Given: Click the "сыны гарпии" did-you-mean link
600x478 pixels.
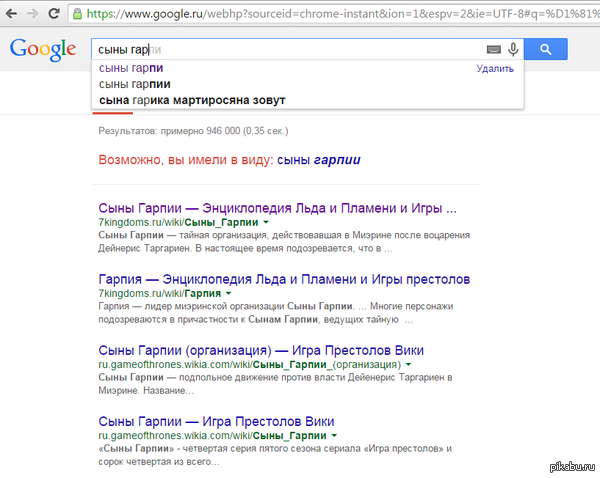Looking at the screenshot, I should (x=318, y=160).
